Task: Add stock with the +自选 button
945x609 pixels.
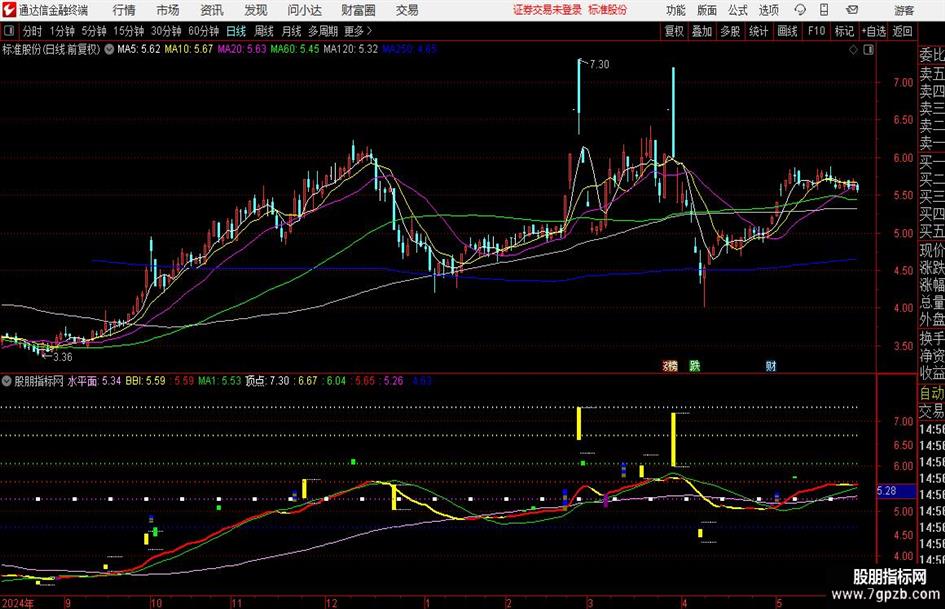Action: click(874, 31)
